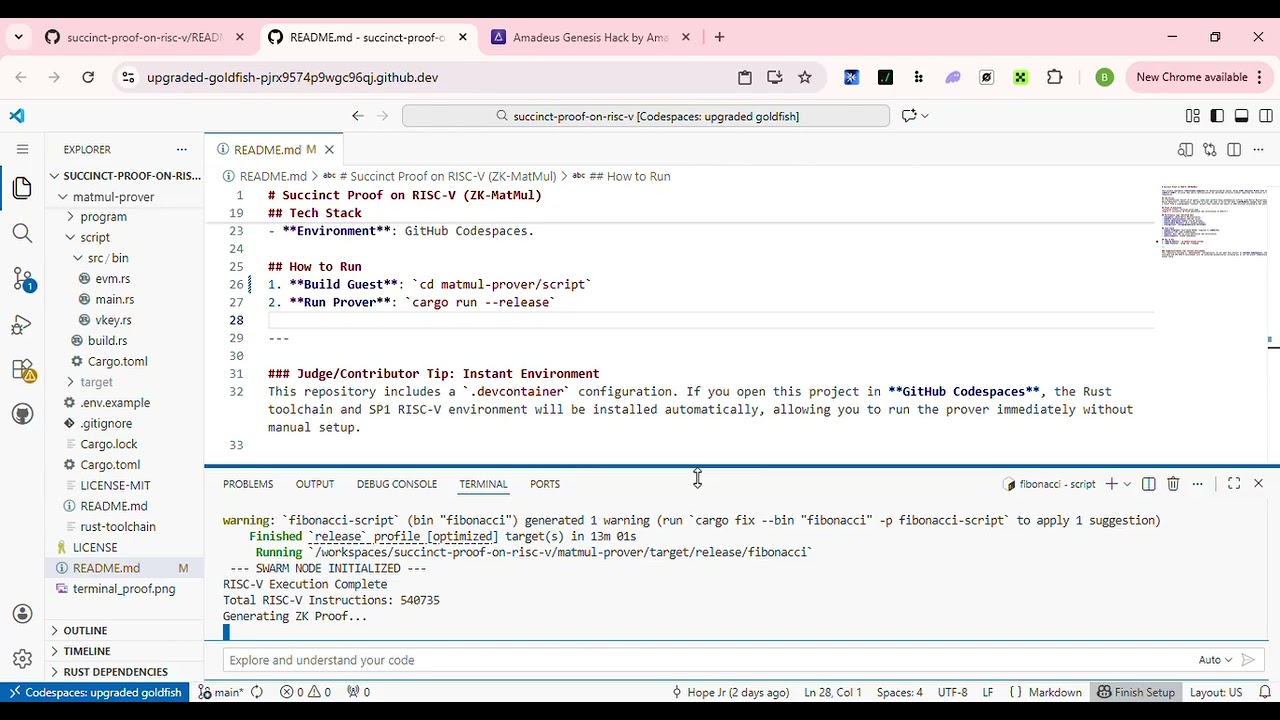Close the README.md editor tab
The image size is (1280, 720).
tap(328, 150)
